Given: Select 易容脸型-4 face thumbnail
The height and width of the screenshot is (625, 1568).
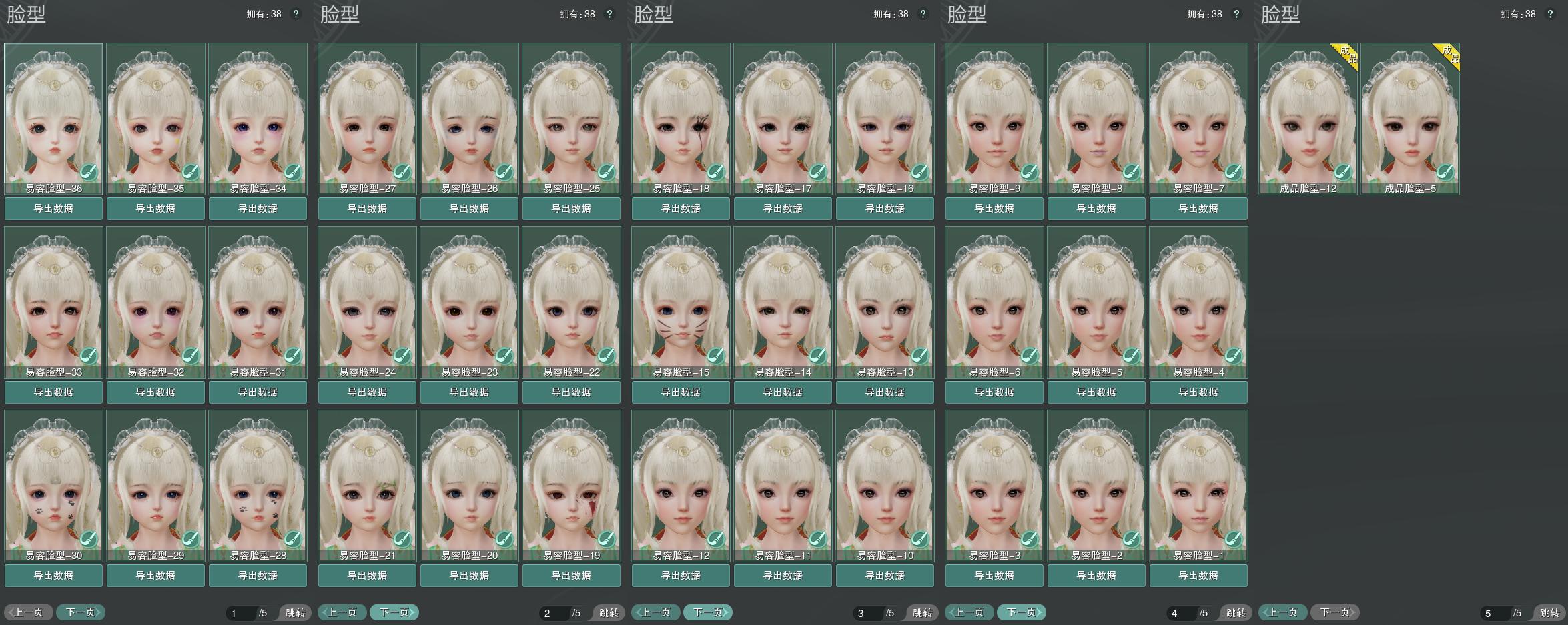Looking at the screenshot, I should [1198, 302].
